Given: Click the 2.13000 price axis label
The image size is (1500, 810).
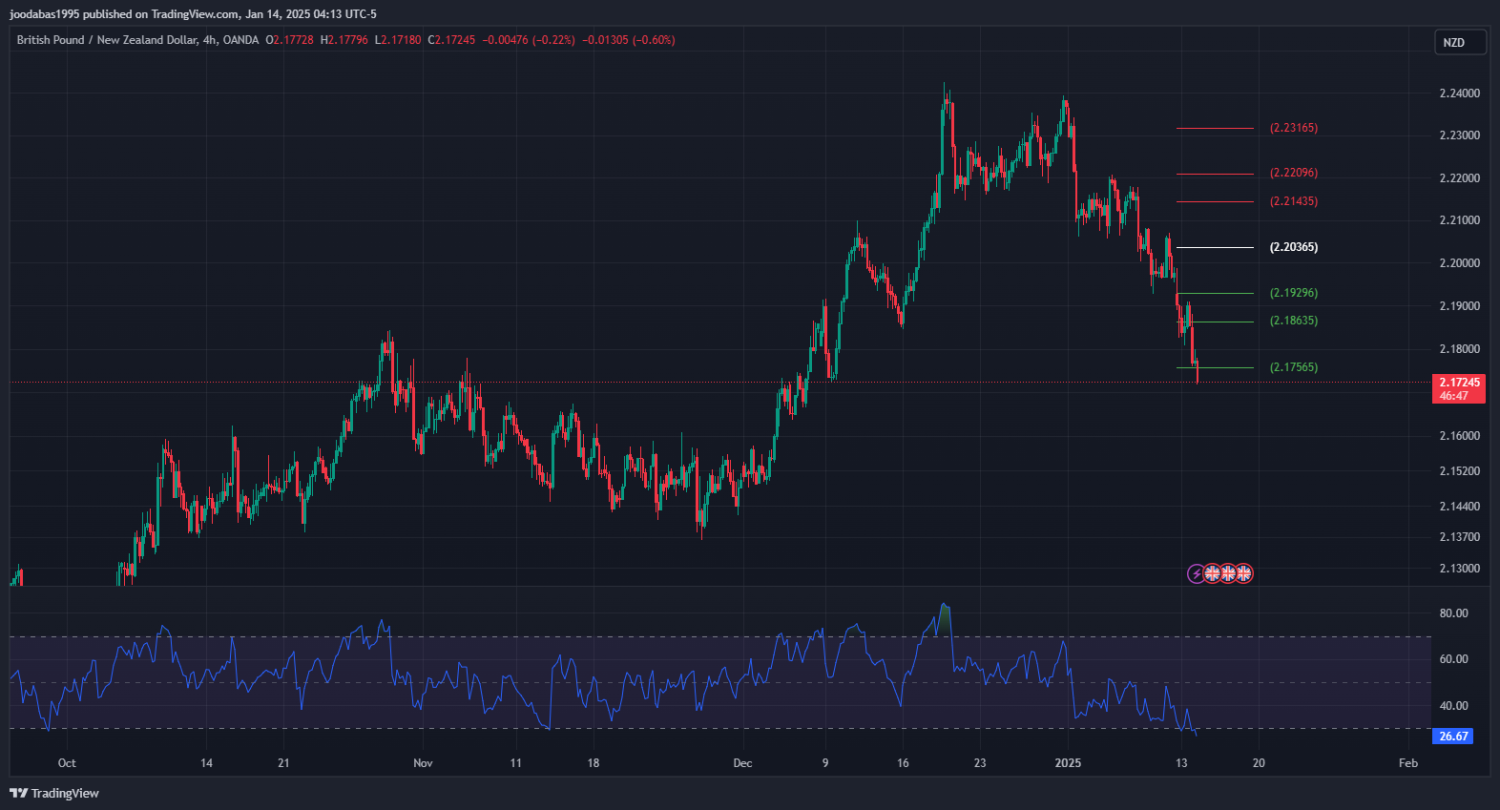Looking at the screenshot, I should (x=1459, y=568).
